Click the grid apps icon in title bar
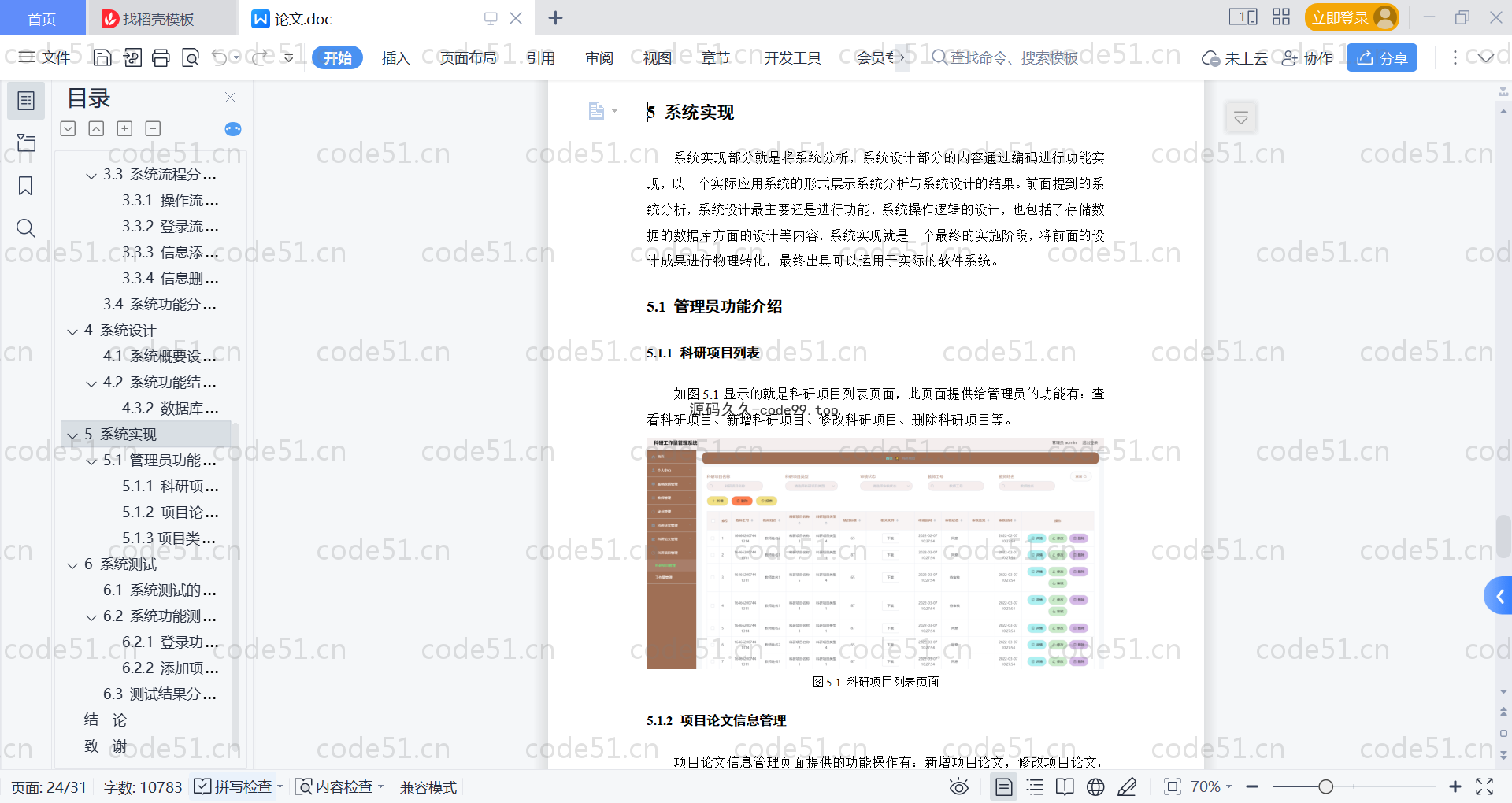1512x803 pixels. (x=1281, y=17)
